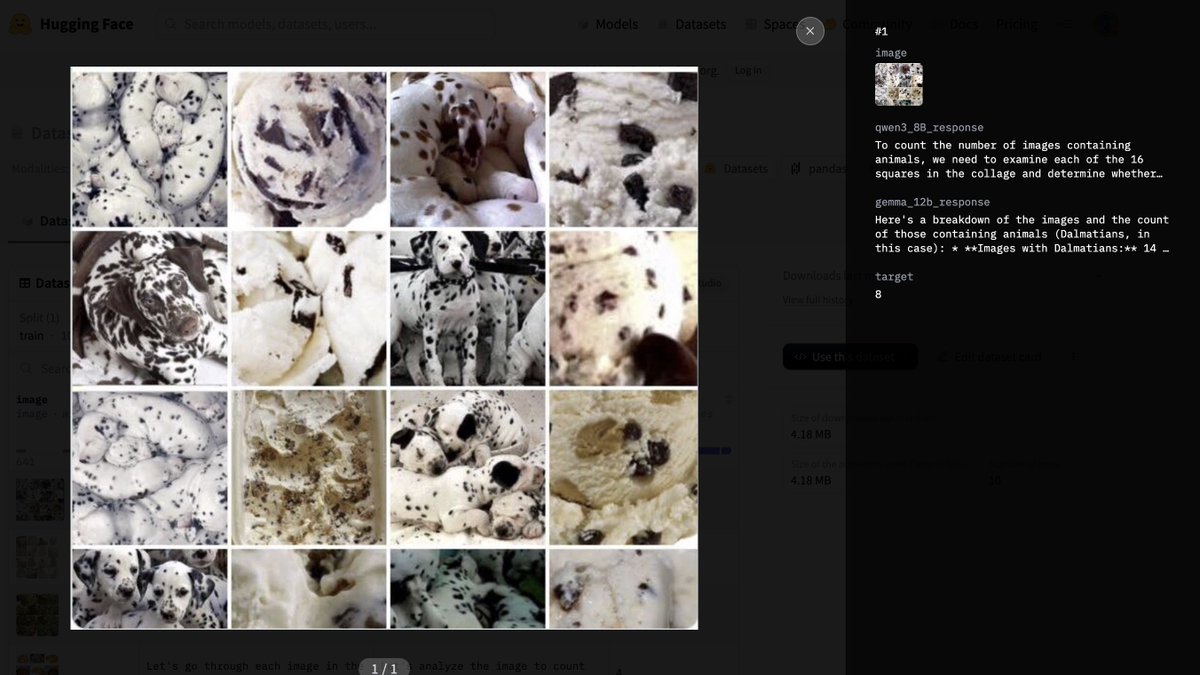Open the Docs link in the header
The image size is (1200, 675).
(x=955, y=24)
